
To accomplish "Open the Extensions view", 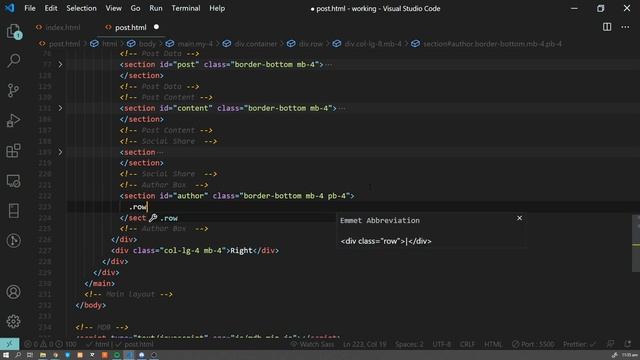I will [13, 151].
